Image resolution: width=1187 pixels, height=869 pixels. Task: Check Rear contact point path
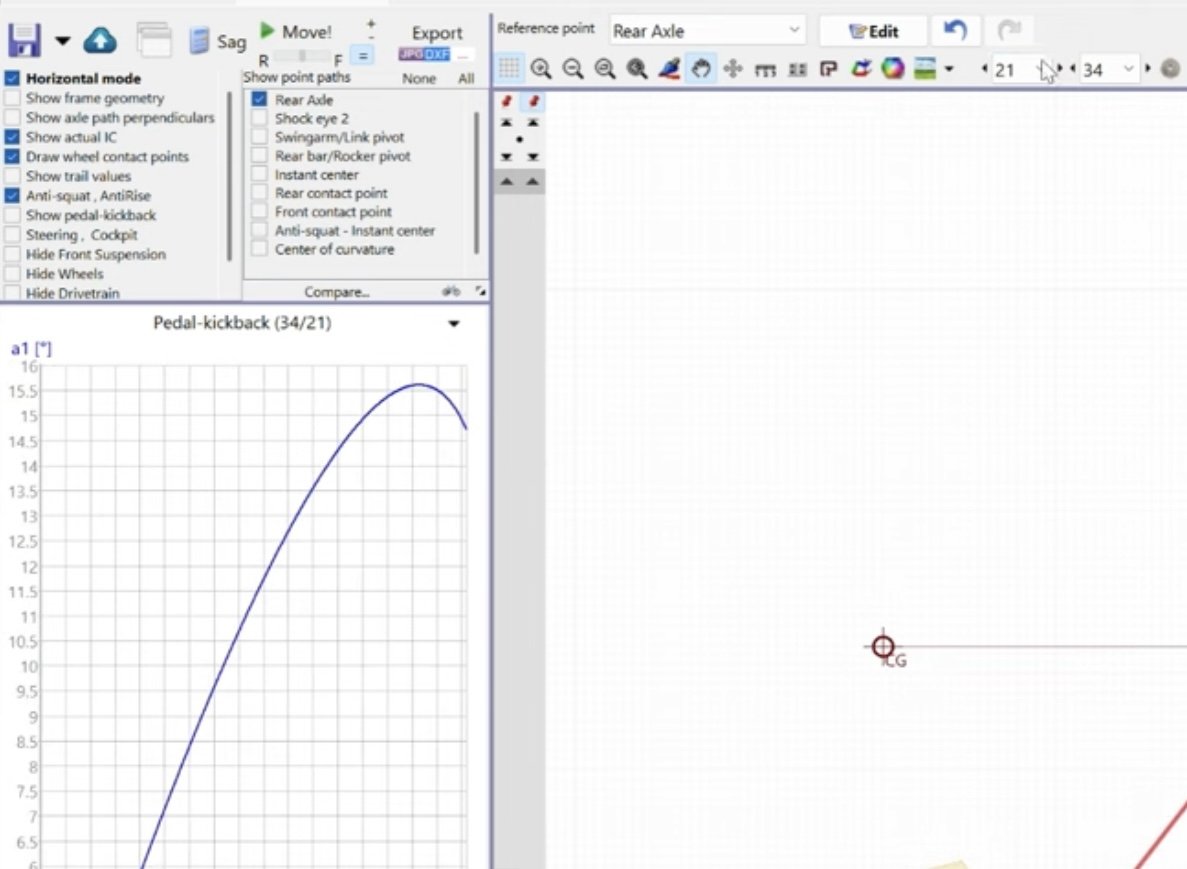pyautogui.click(x=260, y=193)
